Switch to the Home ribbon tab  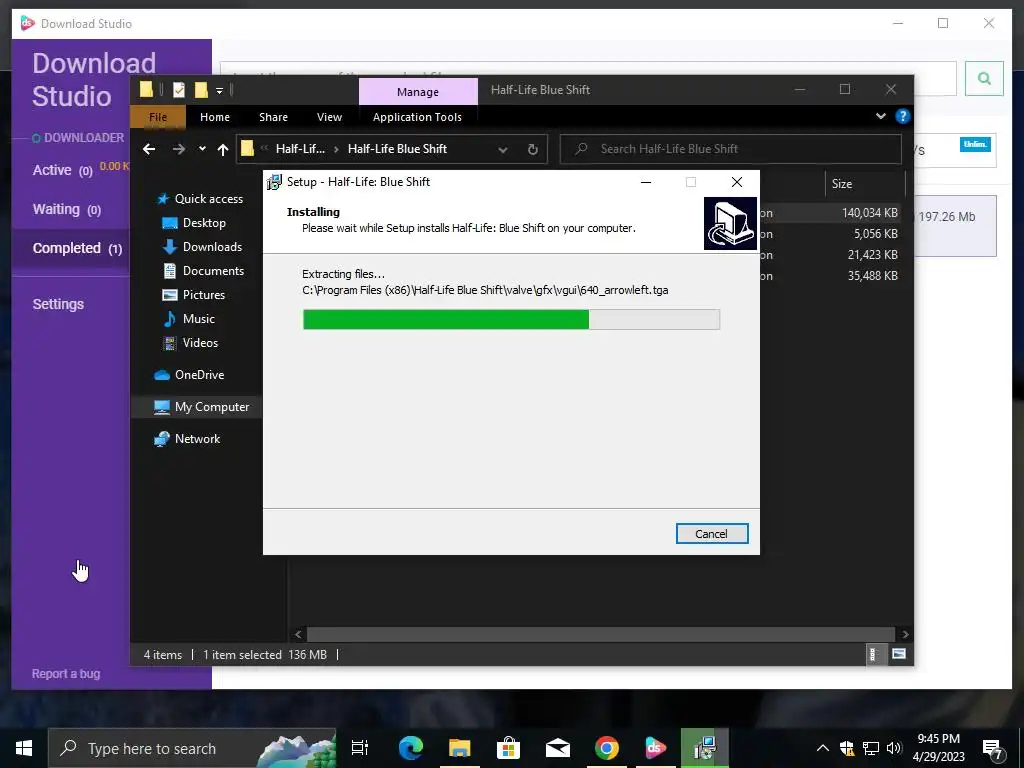click(x=215, y=117)
